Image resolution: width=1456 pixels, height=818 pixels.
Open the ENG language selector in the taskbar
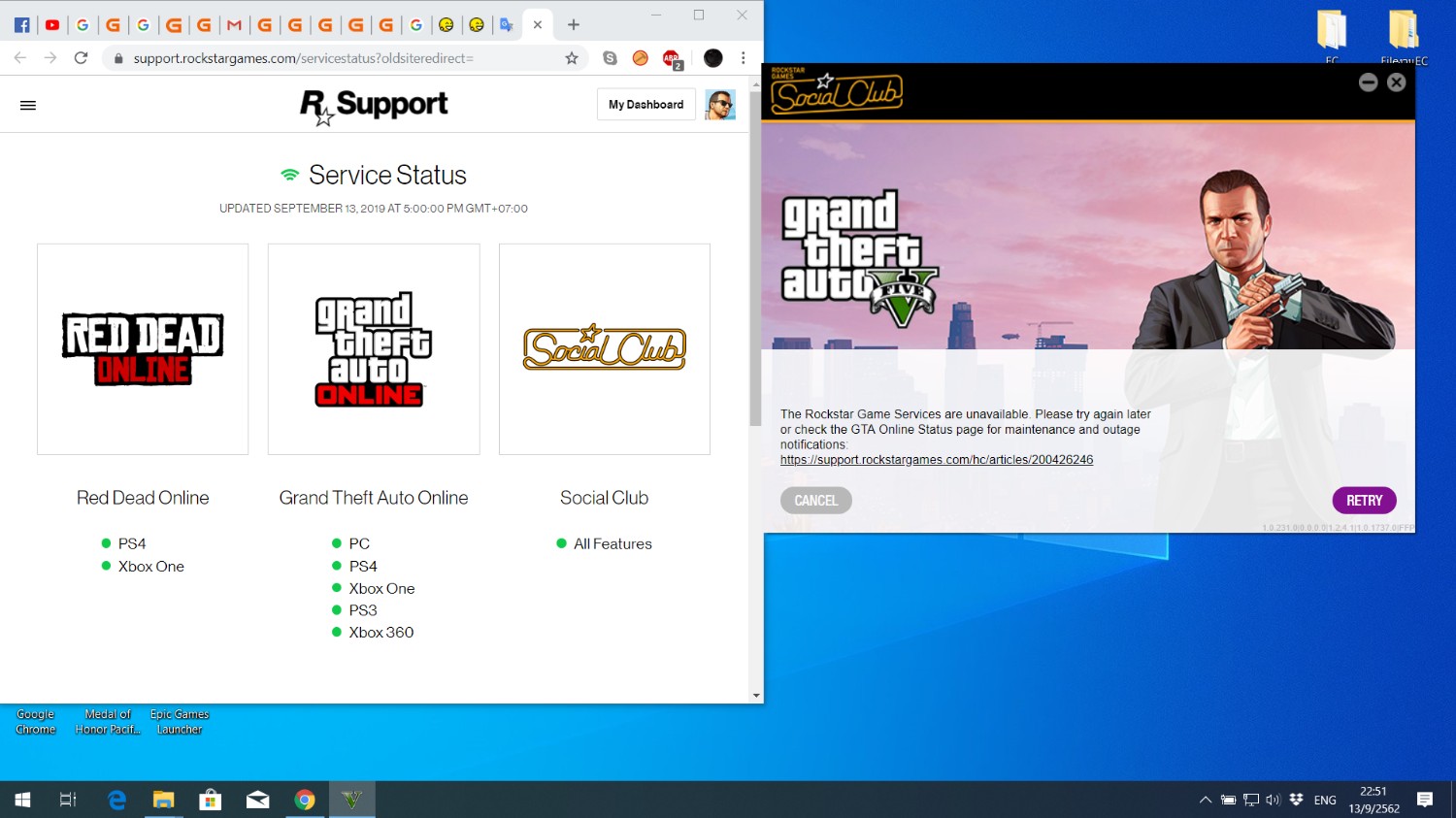(1325, 801)
